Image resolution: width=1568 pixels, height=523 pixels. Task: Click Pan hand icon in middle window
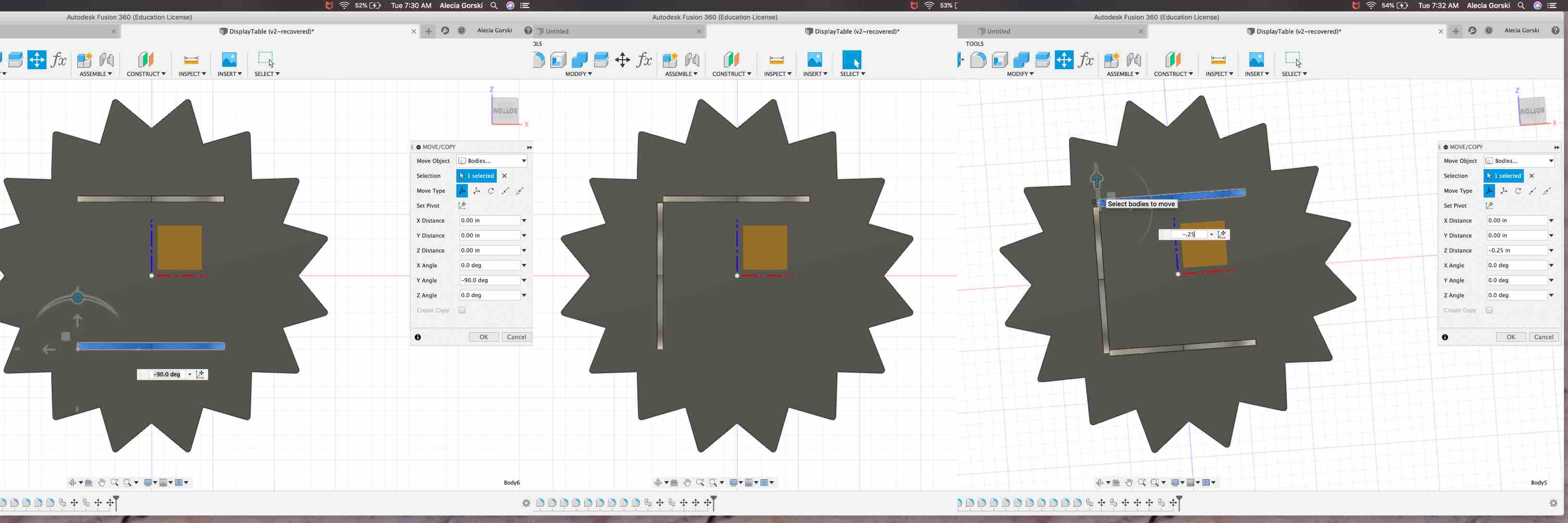pyautogui.click(x=687, y=482)
